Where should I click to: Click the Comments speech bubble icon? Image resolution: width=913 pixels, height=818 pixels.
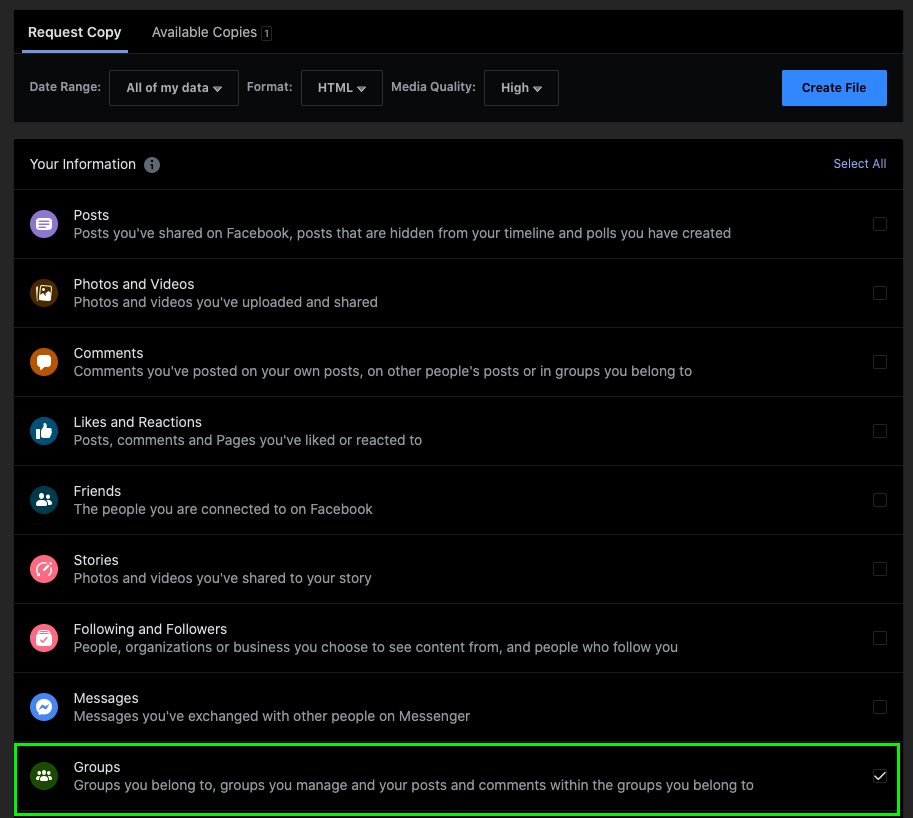point(44,362)
